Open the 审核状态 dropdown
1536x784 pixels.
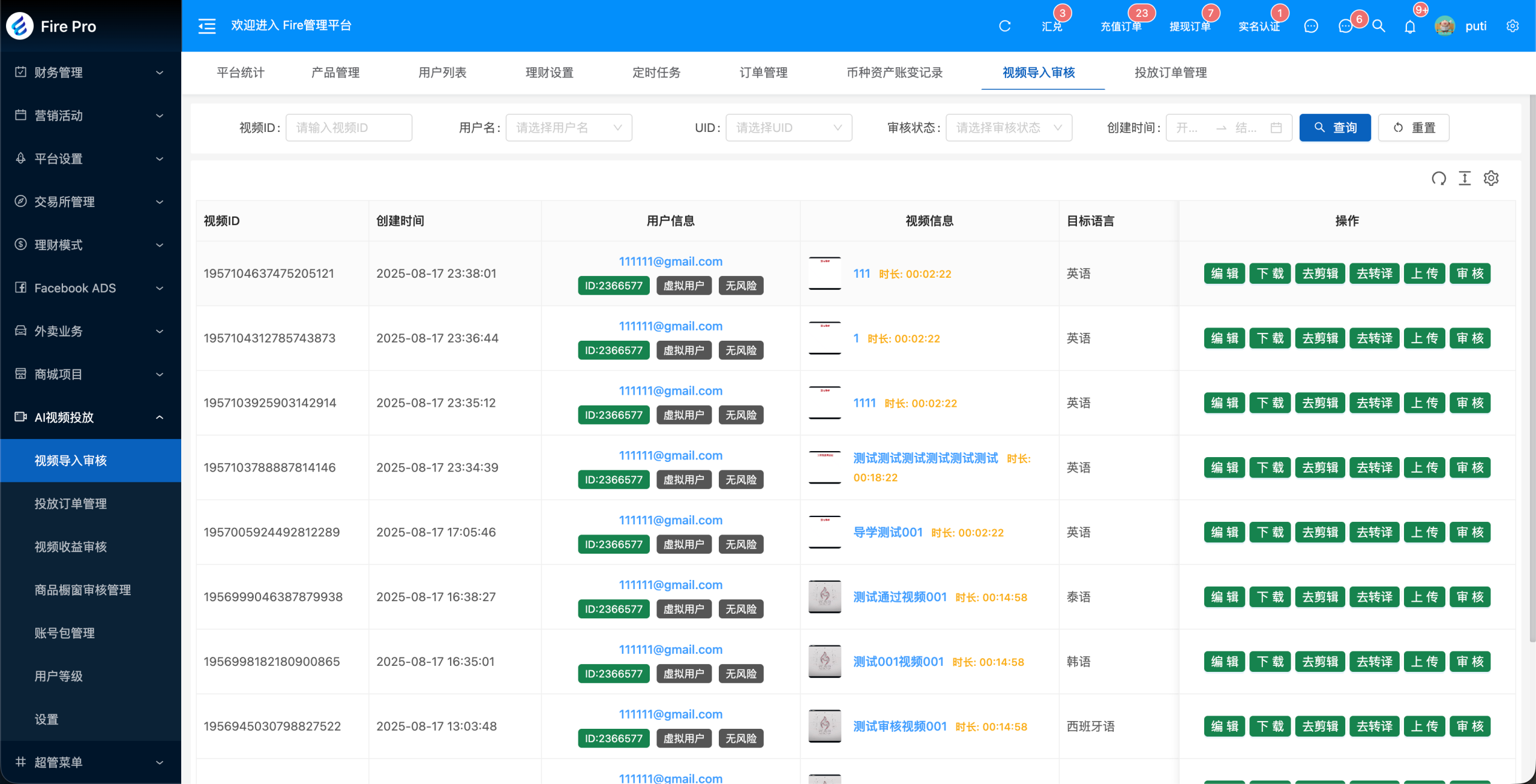[1009, 128]
